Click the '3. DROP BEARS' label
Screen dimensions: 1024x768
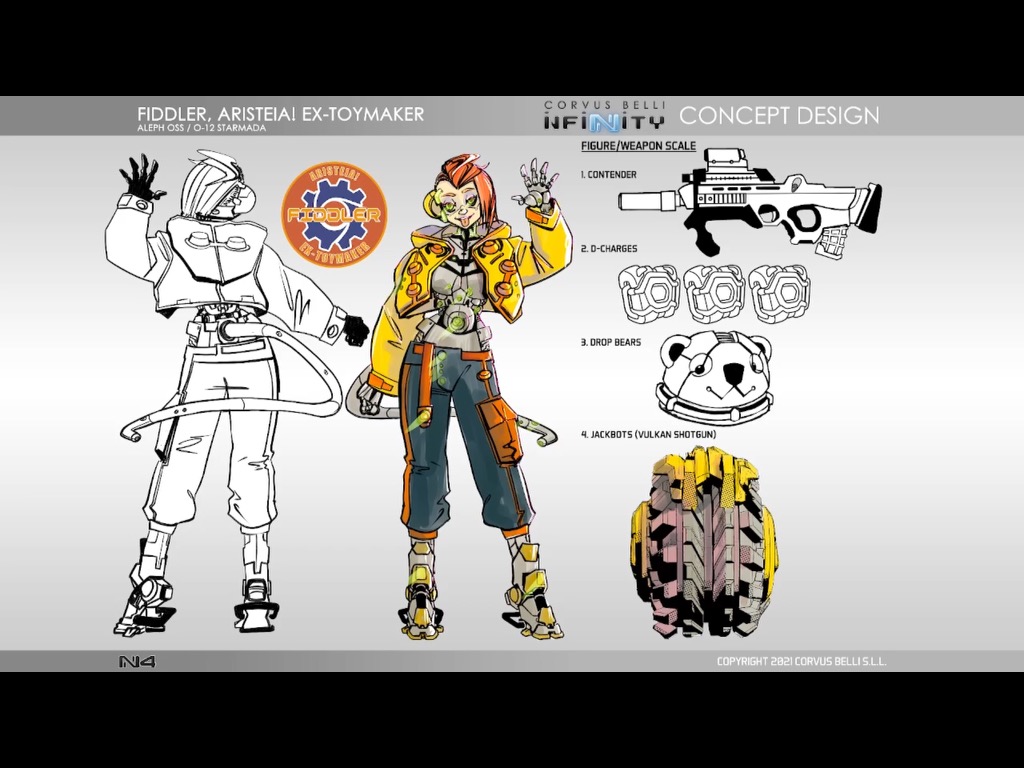tap(611, 342)
